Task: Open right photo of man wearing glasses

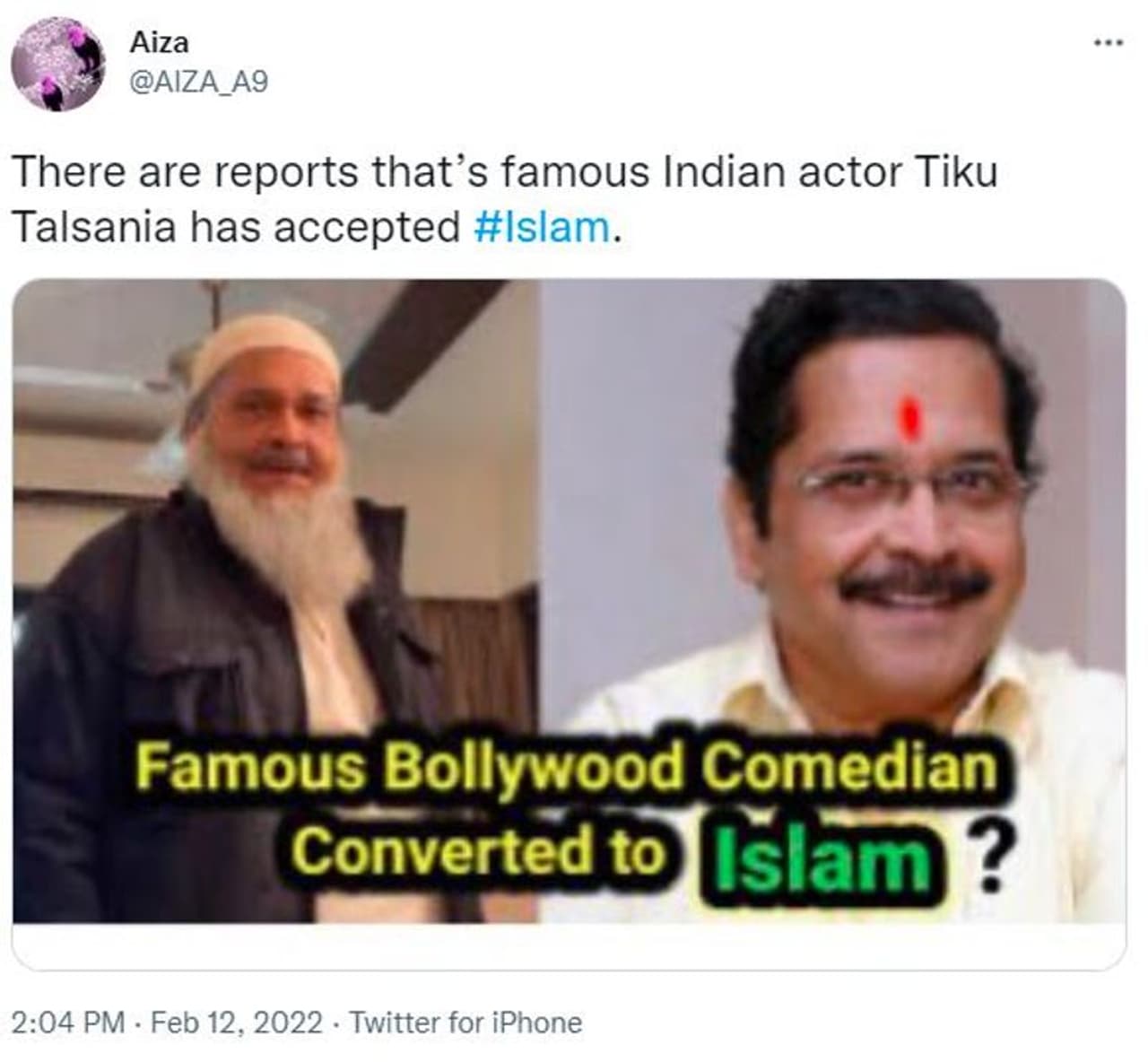Action: click(x=832, y=601)
